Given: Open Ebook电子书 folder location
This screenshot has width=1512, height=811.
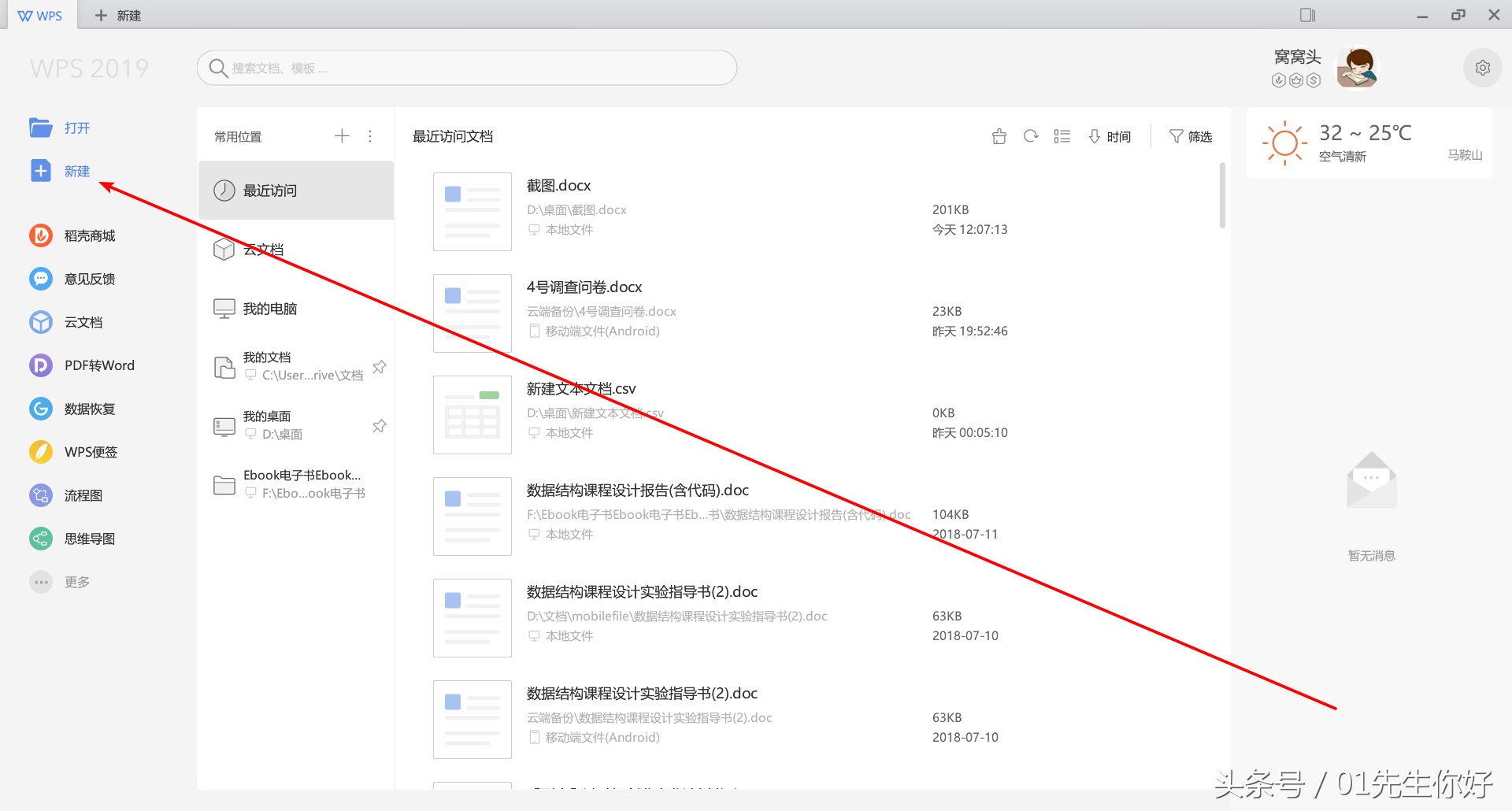Looking at the screenshot, I should tap(296, 485).
